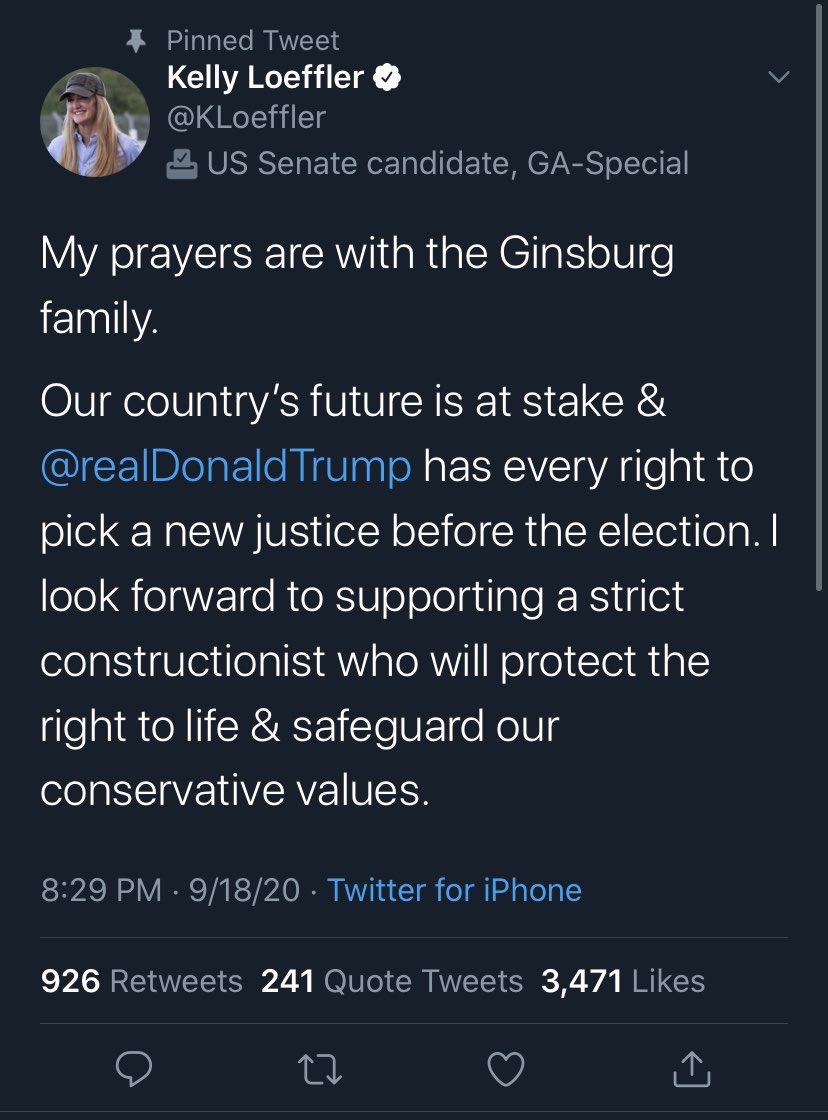Open the share tweet icon

click(x=692, y=1069)
